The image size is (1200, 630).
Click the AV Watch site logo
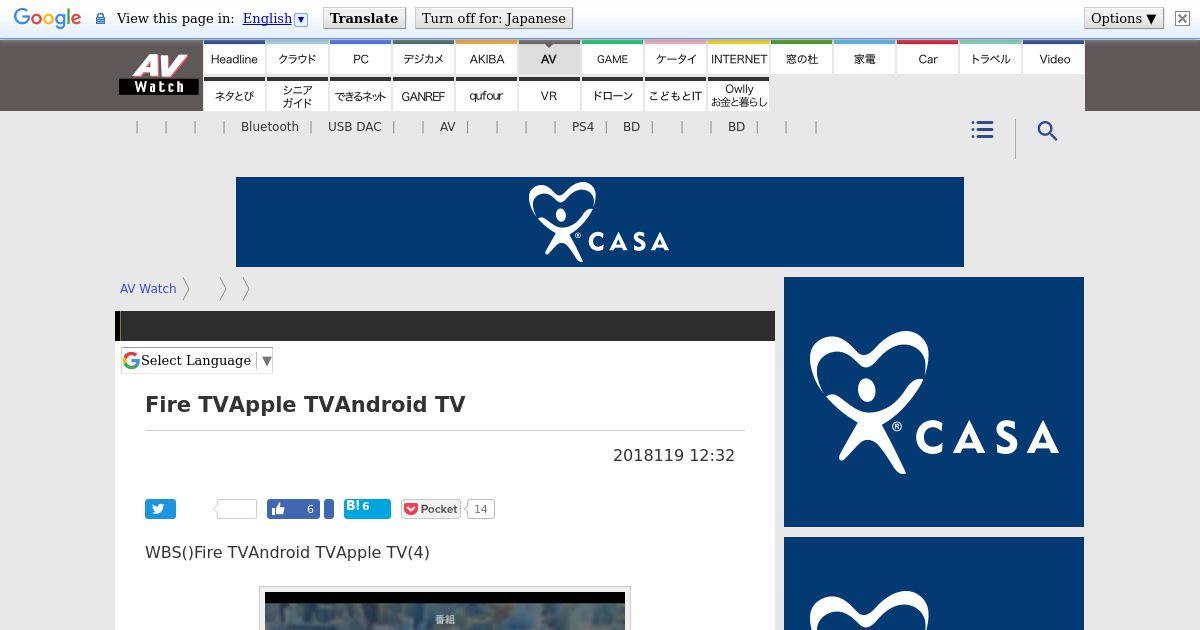tap(159, 74)
